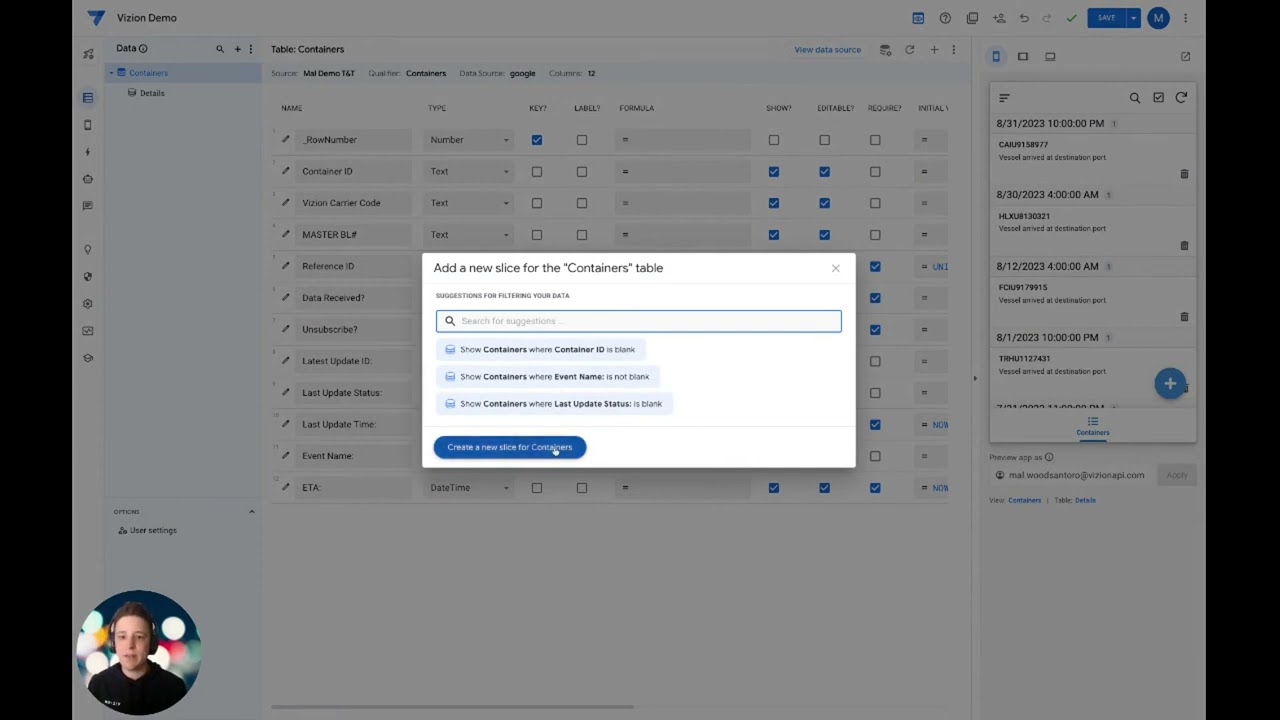This screenshot has height=720, width=1280.
Task: Open the SAVE button dropdown arrow
Action: tap(1133, 18)
